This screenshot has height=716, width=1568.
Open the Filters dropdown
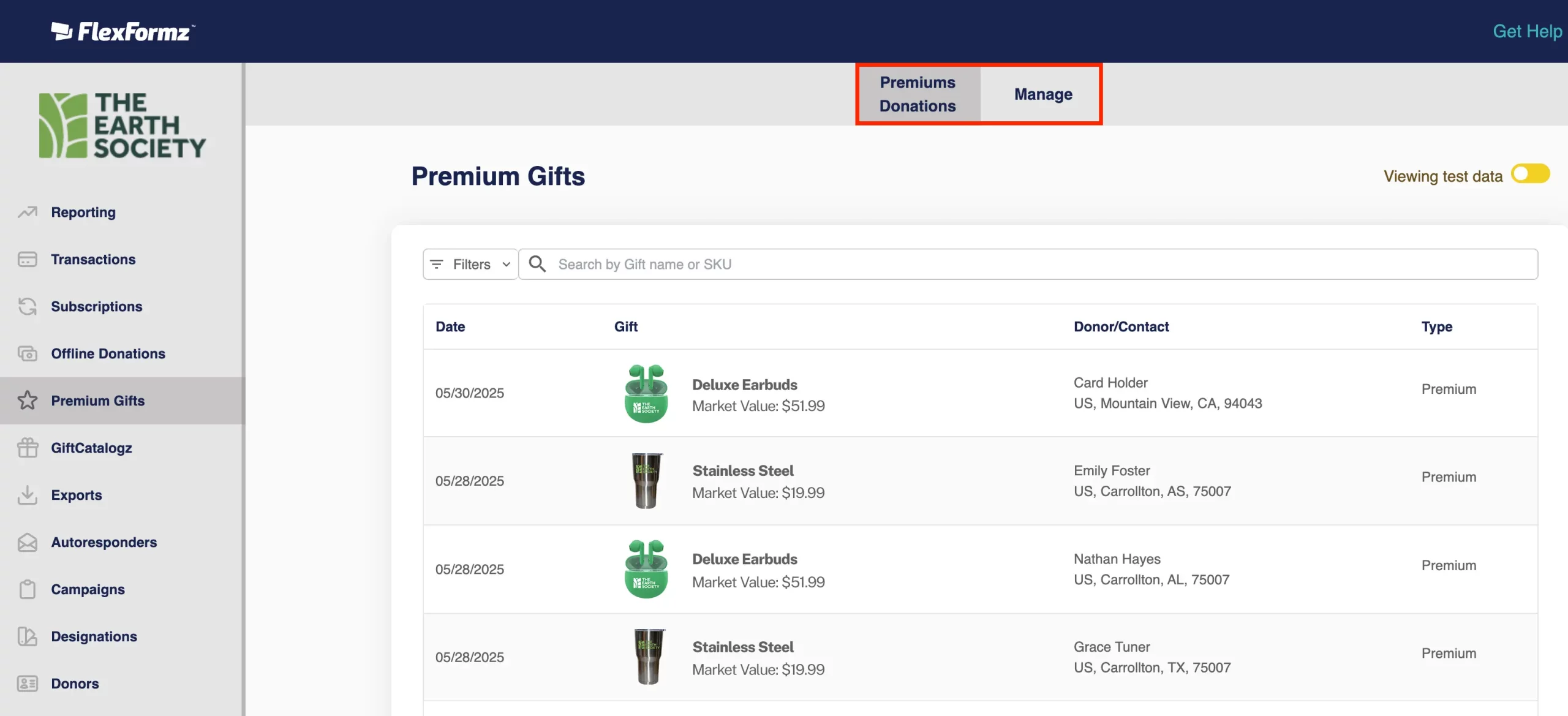(470, 265)
